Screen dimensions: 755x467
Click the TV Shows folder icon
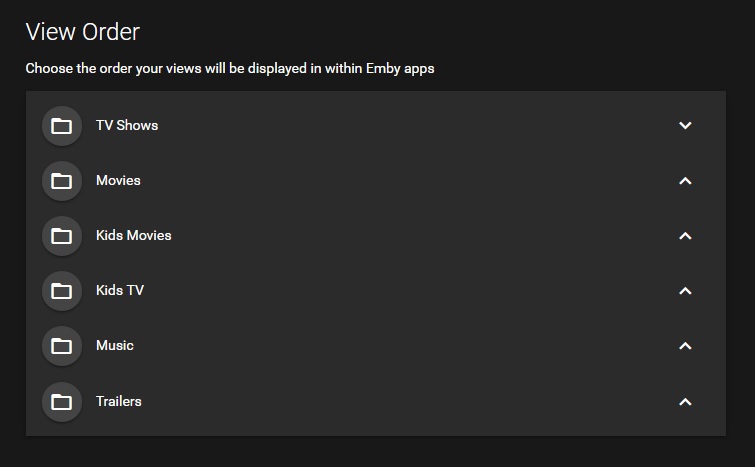pyautogui.click(x=62, y=126)
